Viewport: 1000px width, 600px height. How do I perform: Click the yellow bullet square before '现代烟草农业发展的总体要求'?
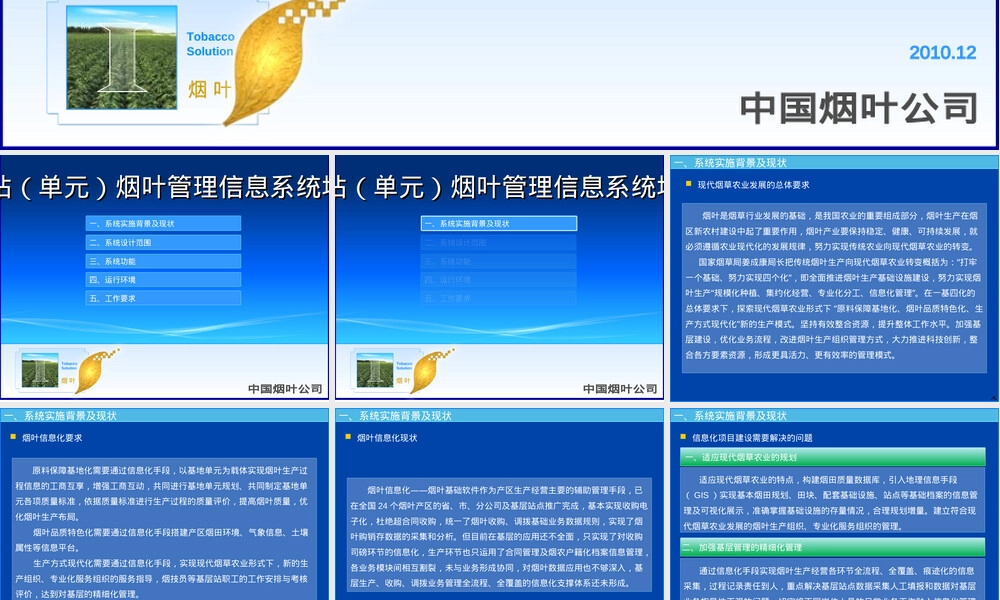pyautogui.click(x=688, y=184)
